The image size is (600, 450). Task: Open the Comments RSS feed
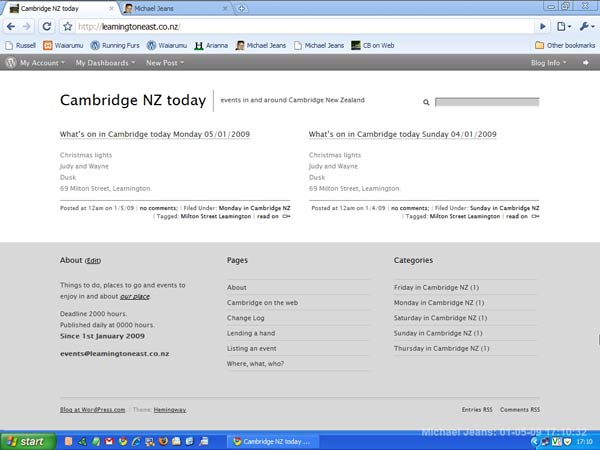click(x=520, y=410)
